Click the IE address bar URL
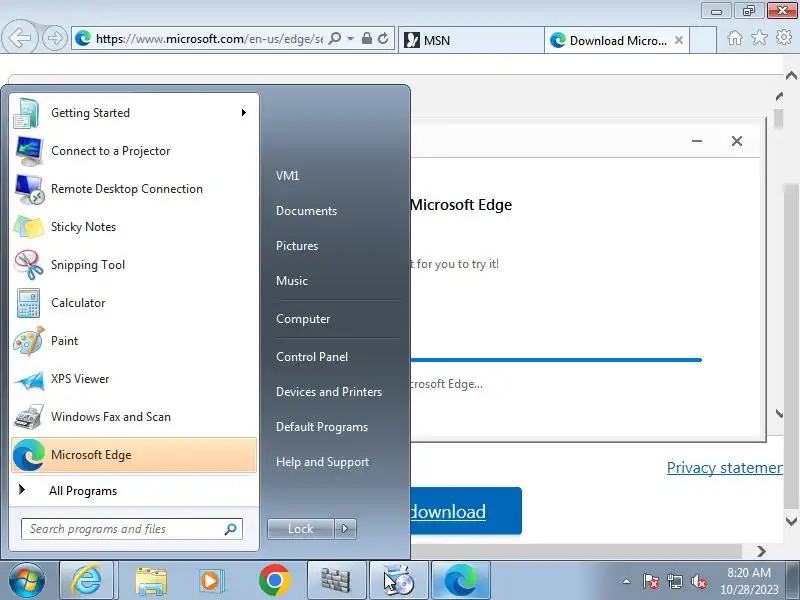 209,39
